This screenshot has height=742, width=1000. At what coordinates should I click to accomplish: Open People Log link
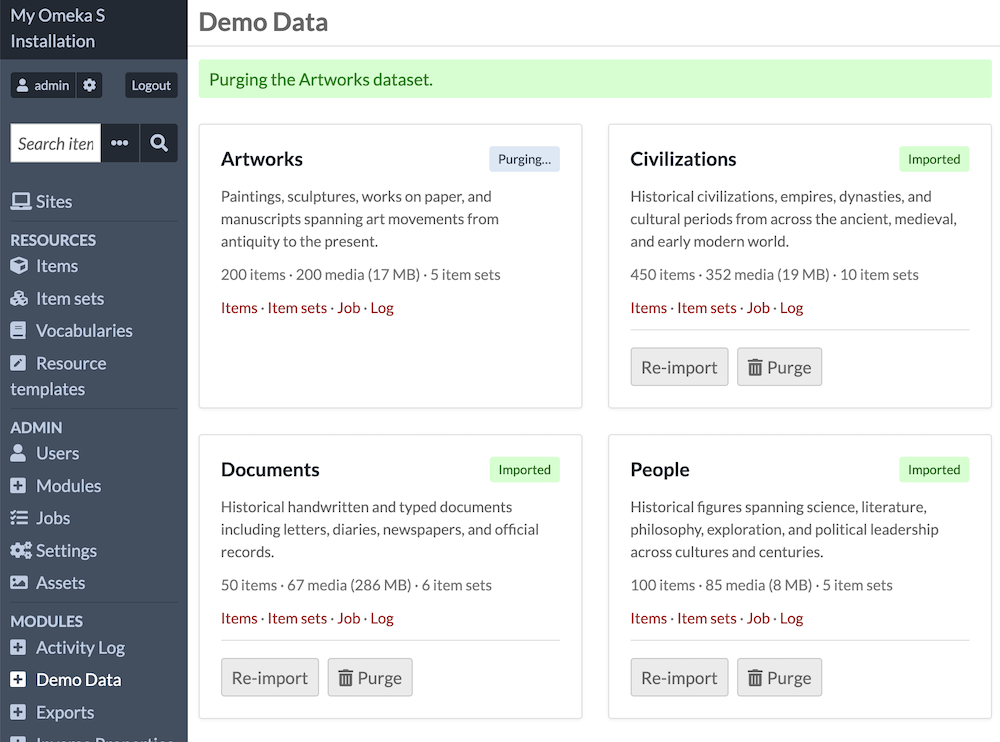[791, 618]
